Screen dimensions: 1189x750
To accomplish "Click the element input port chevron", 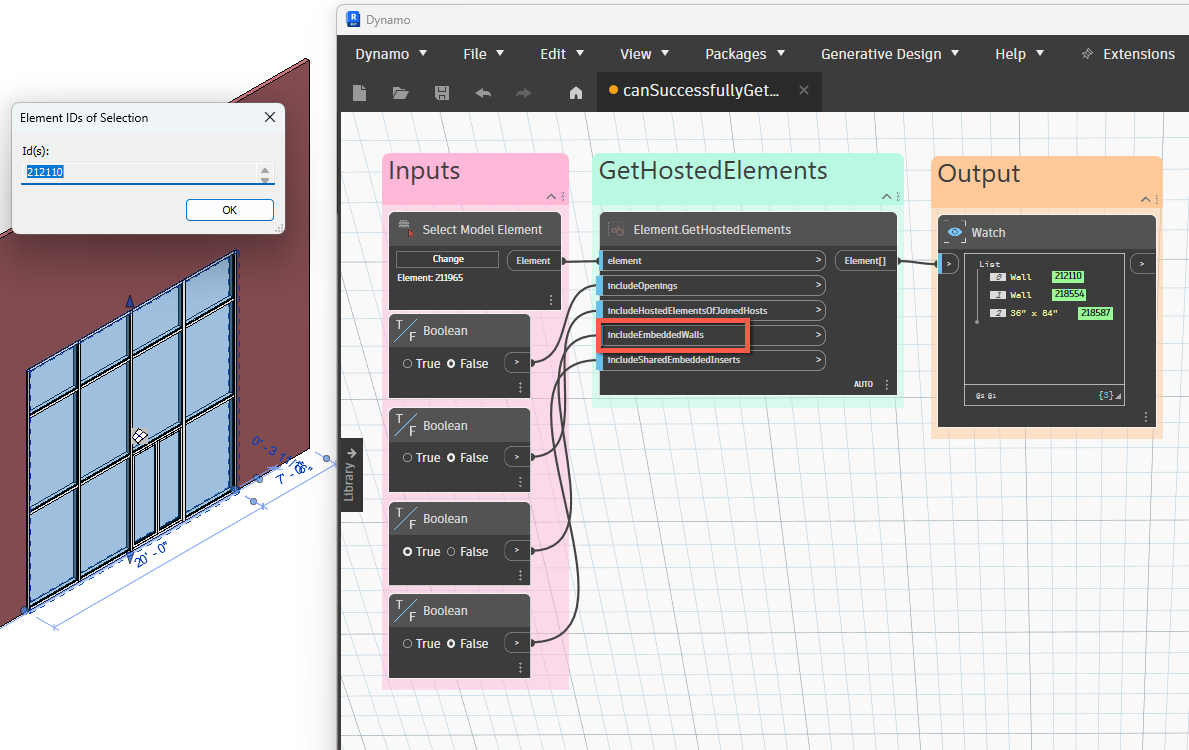I will [x=818, y=260].
